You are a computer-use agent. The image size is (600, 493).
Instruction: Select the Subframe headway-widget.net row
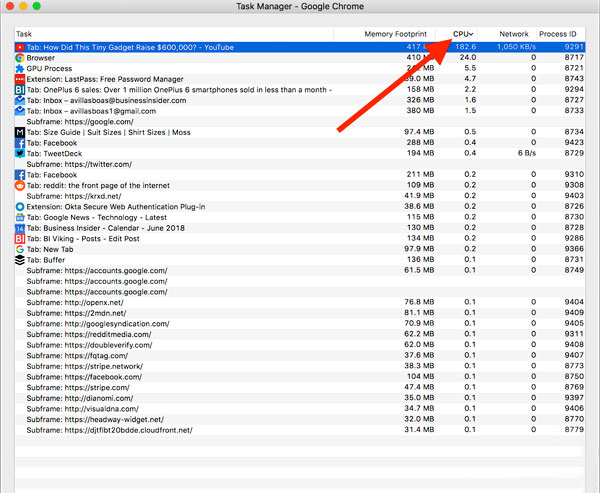300,420
